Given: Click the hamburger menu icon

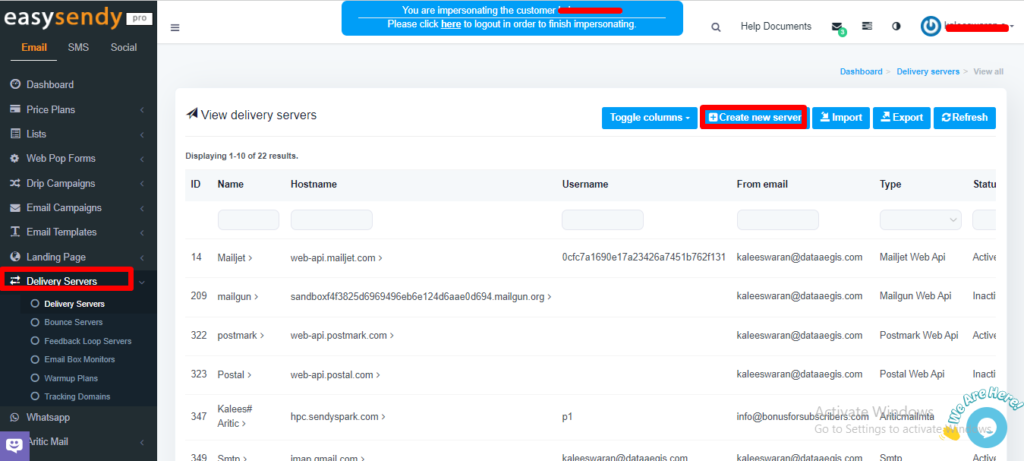Looking at the screenshot, I should pos(176,27).
